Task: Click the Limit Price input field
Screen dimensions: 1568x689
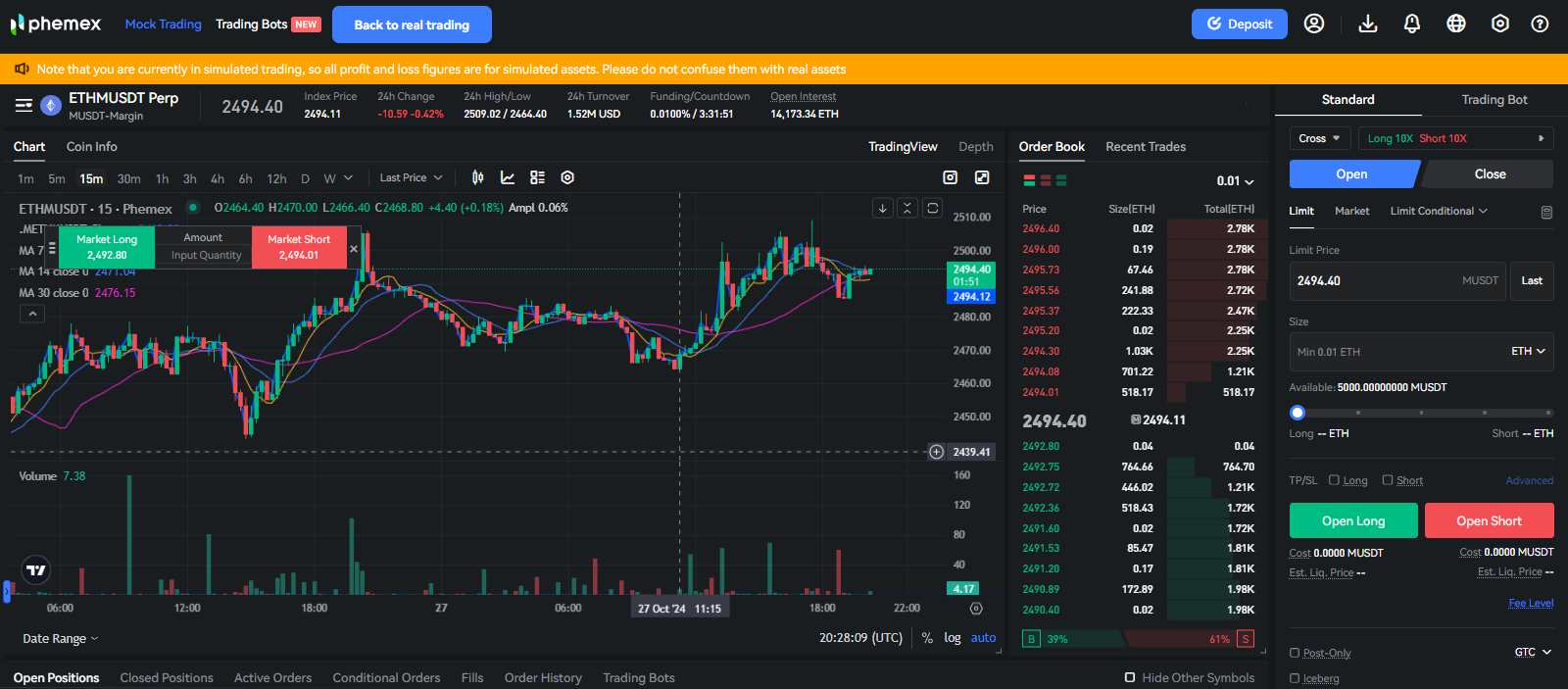Action: coord(1397,280)
